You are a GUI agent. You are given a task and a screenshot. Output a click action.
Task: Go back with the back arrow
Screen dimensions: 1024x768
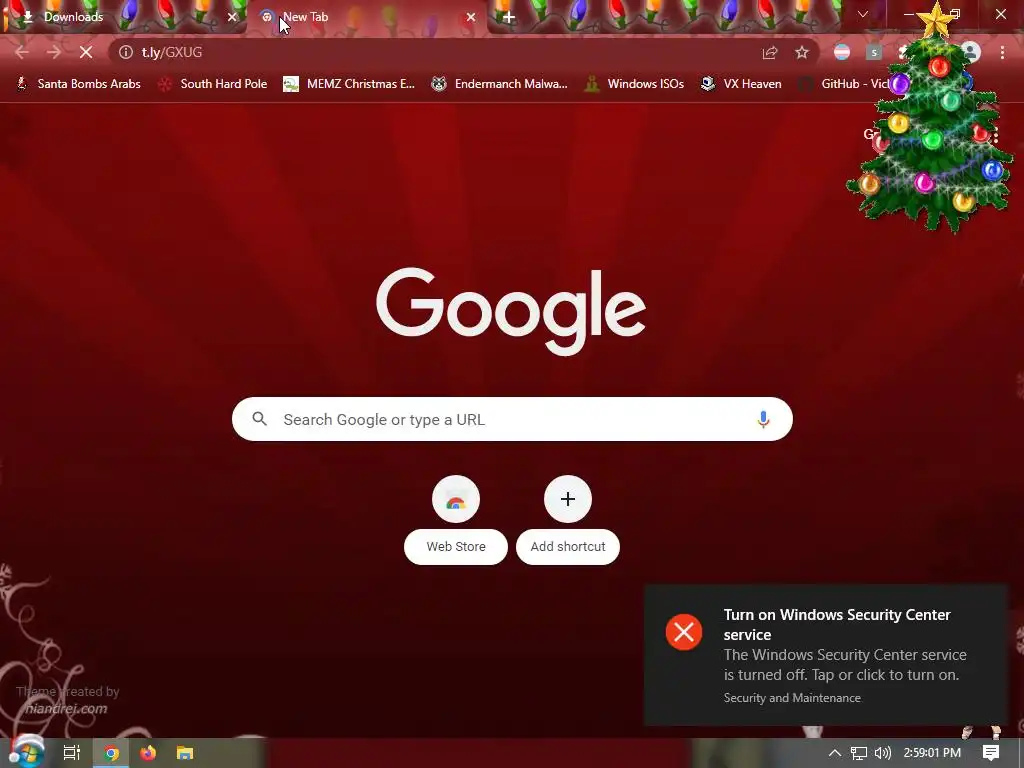coord(22,52)
